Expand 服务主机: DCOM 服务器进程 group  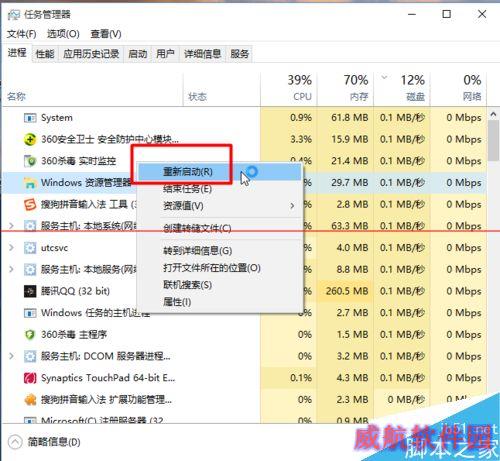tap(11, 356)
